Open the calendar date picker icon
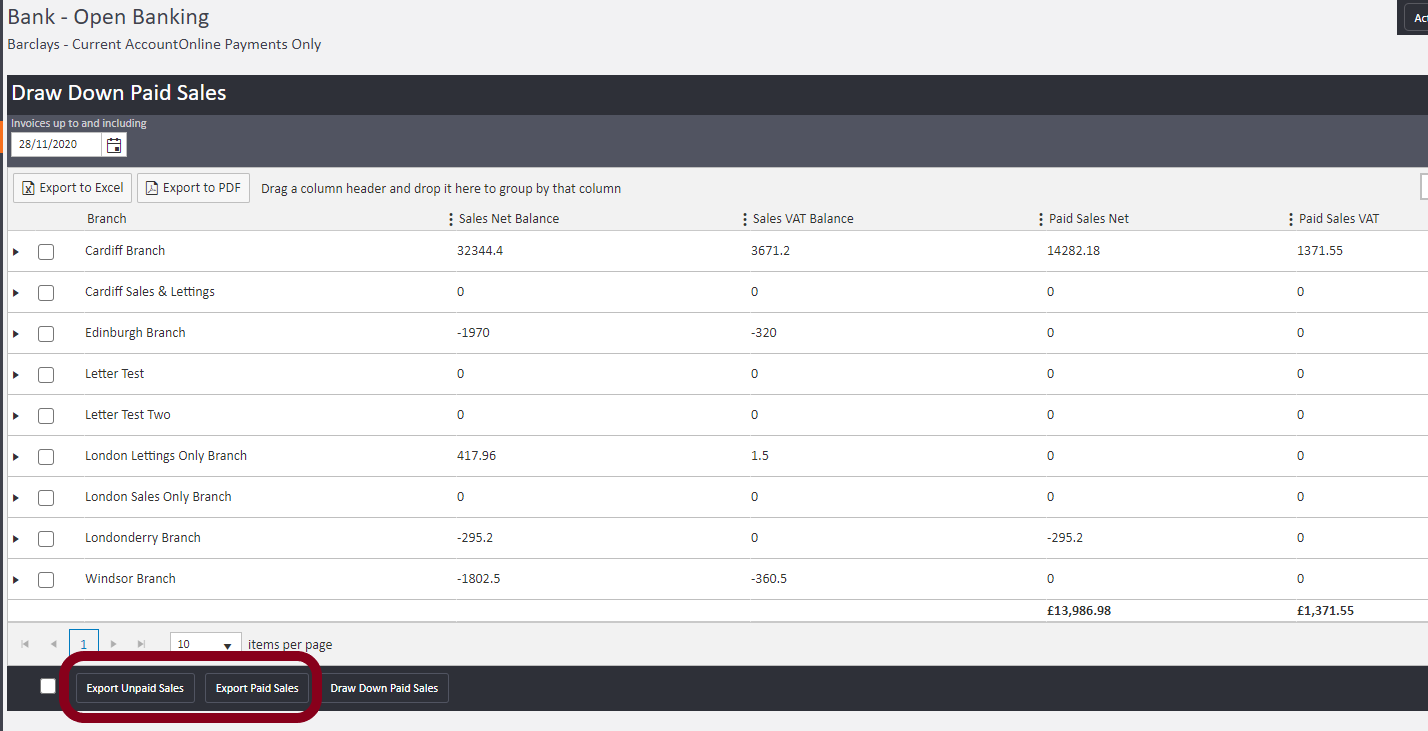The width and height of the screenshot is (1428, 731). pos(114,145)
